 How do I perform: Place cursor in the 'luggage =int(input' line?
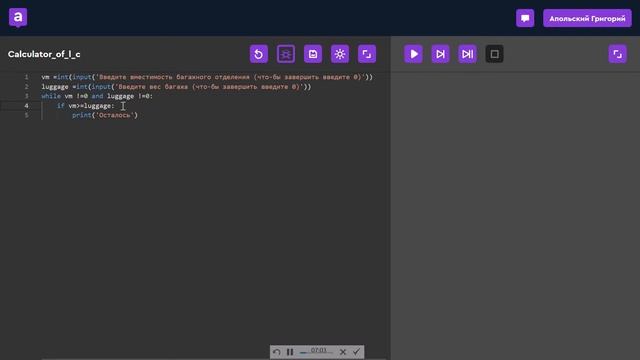[x=176, y=87]
